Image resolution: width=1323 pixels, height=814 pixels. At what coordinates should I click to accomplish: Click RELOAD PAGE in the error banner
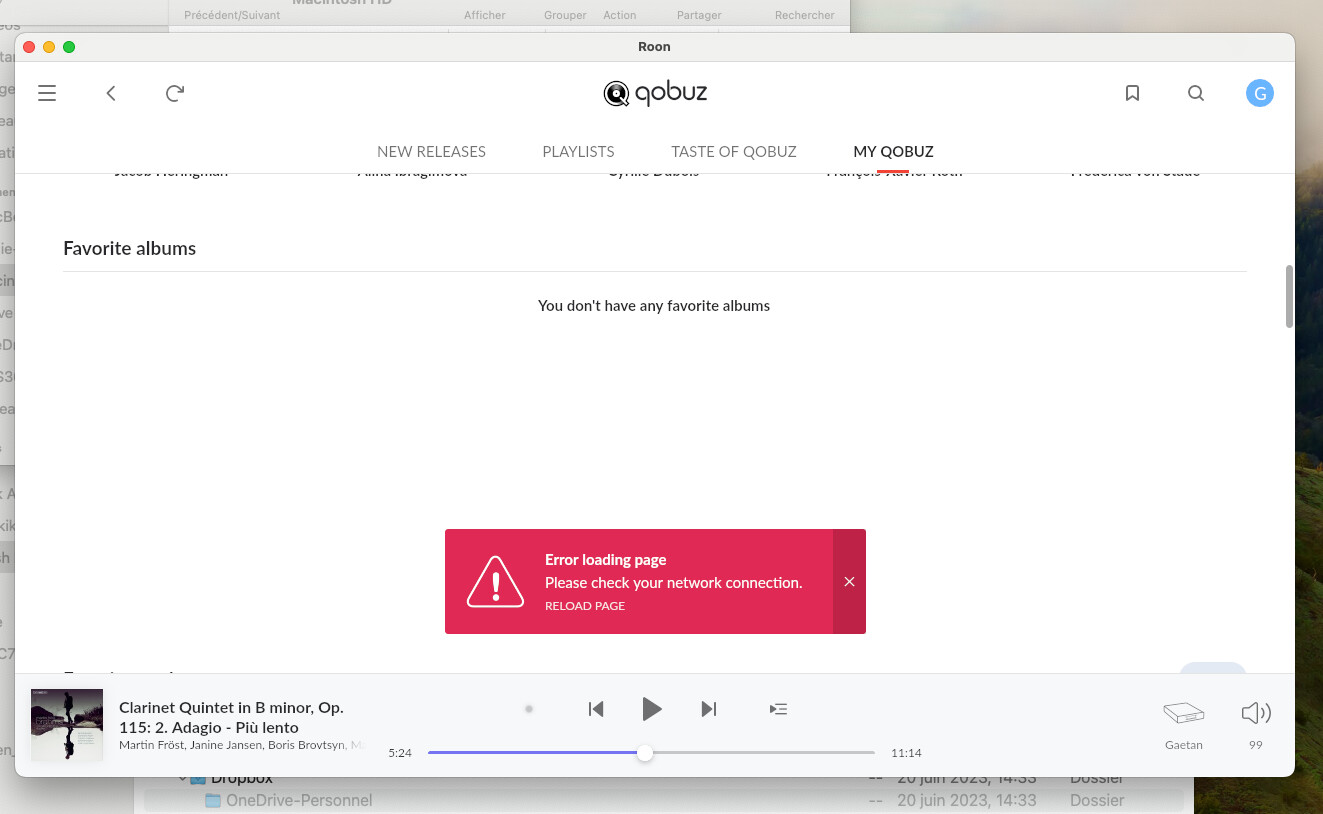point(585,606)
